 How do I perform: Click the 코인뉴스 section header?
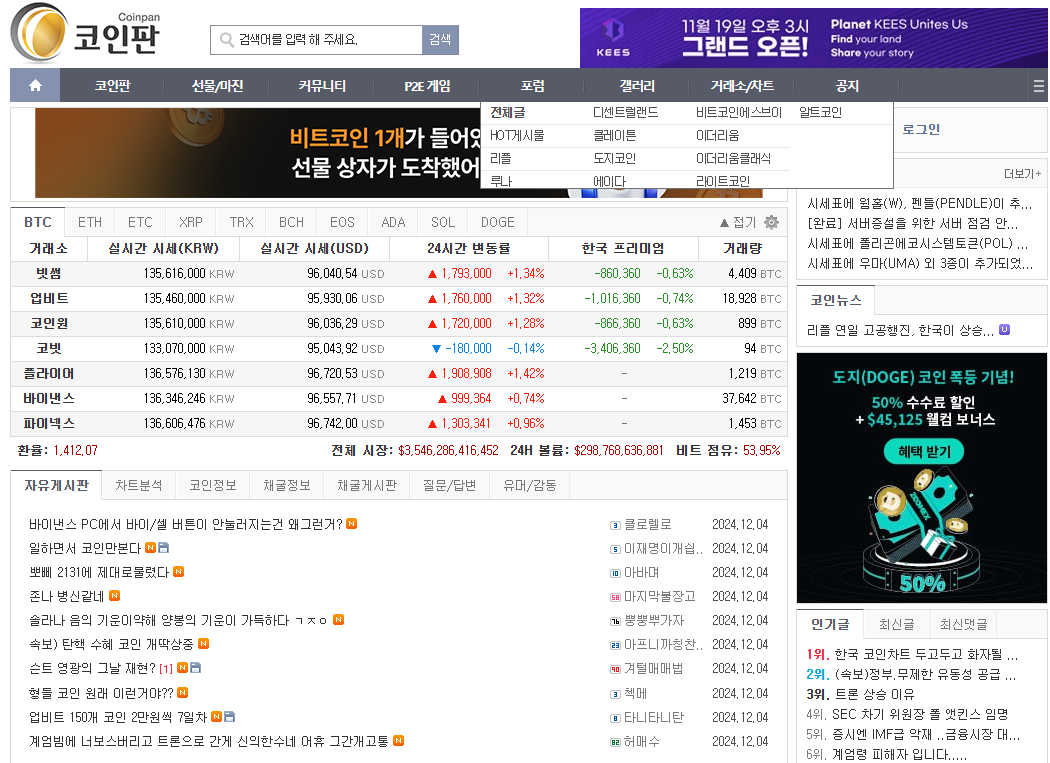836,299
